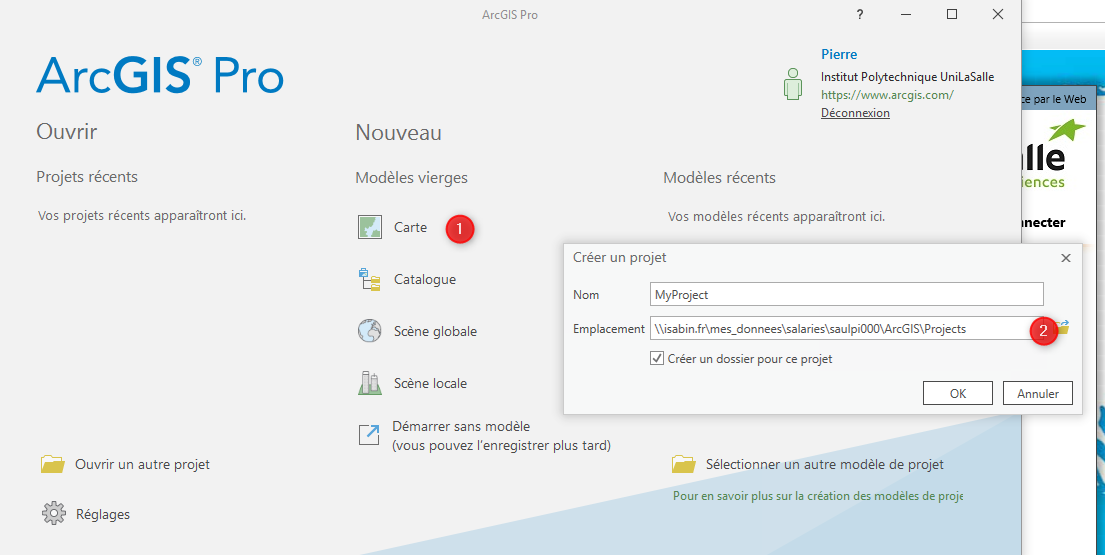Viewport: 1105px width, 555px height.
Task: Click Sélectionner un autre modèle de projet
Action: pos(825,464)
